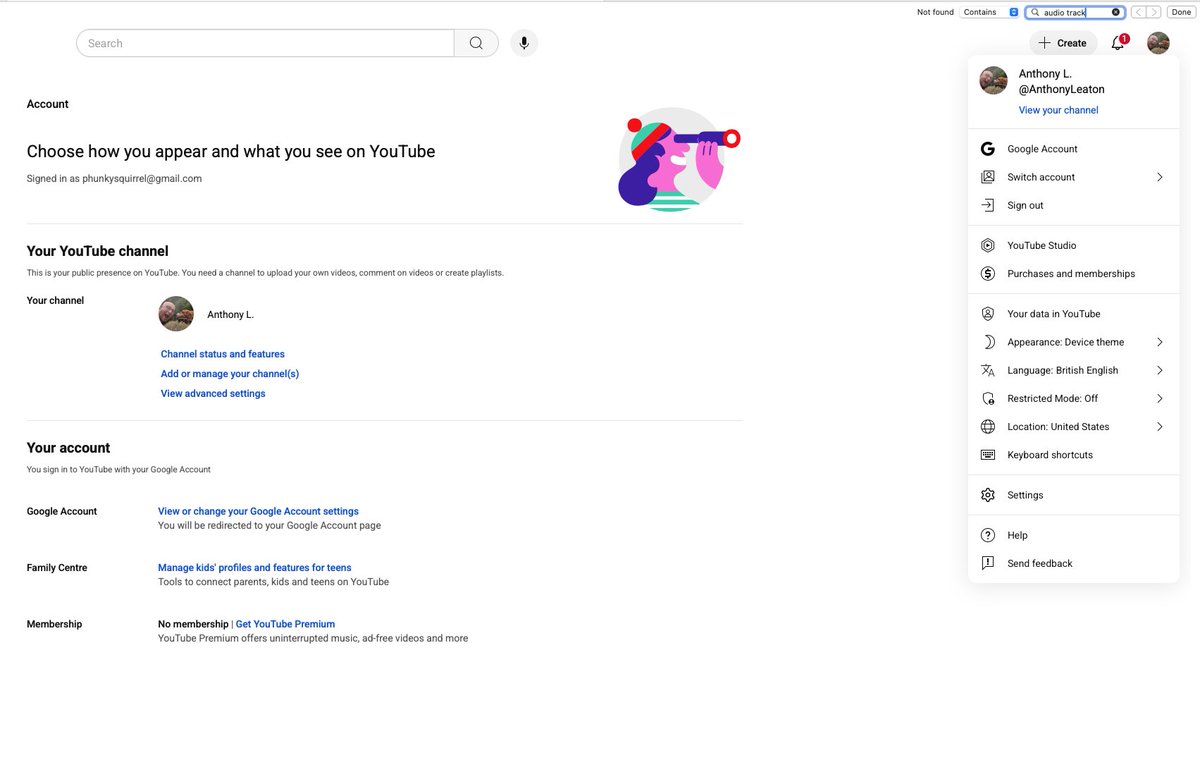Open notifications bell
Image resolution: width=1200 pixels, height=772 pixels.
[x=1118, y=43]
